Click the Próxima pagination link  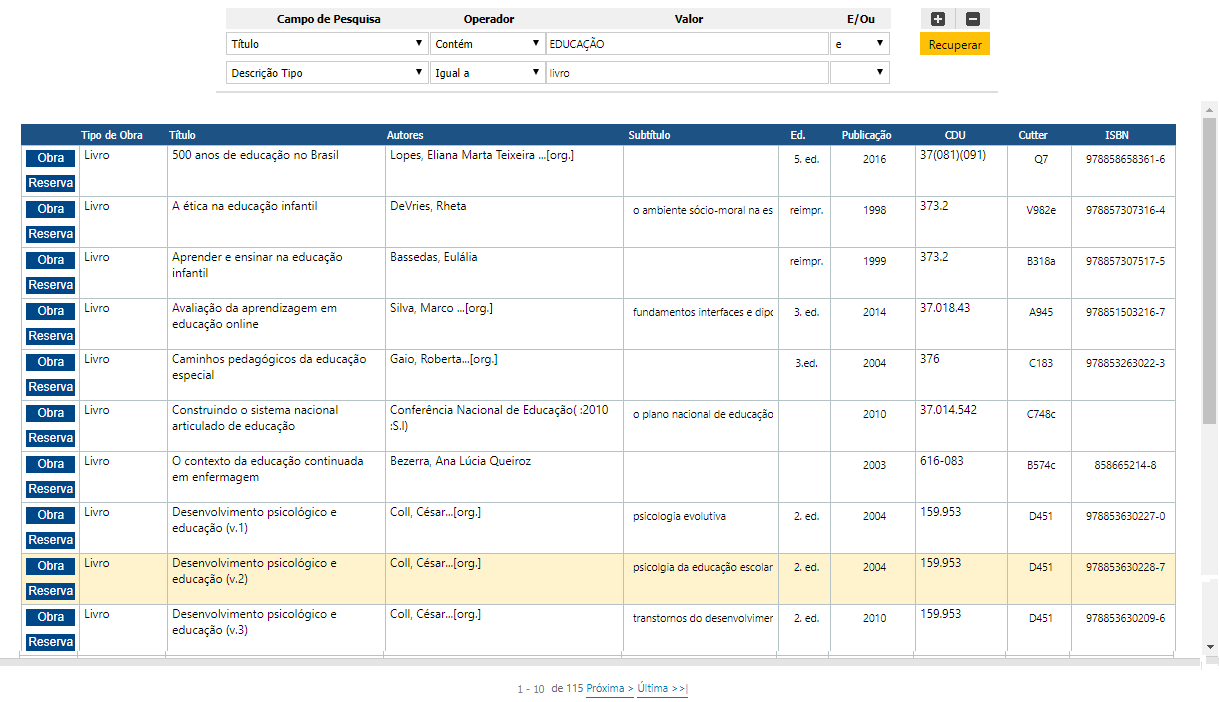(609, 689)
